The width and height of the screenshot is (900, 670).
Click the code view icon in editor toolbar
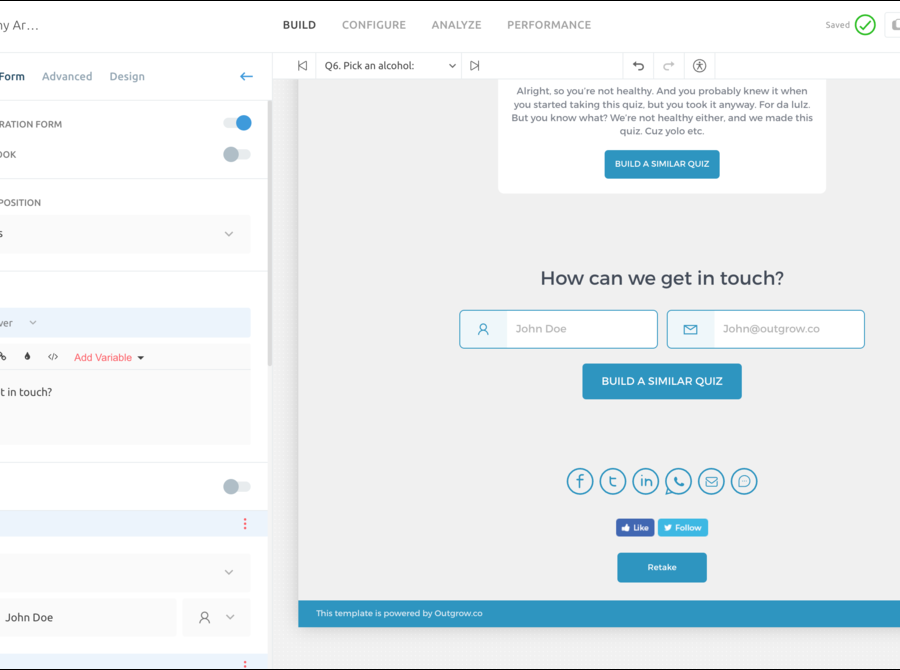click(x=53, y=357)
